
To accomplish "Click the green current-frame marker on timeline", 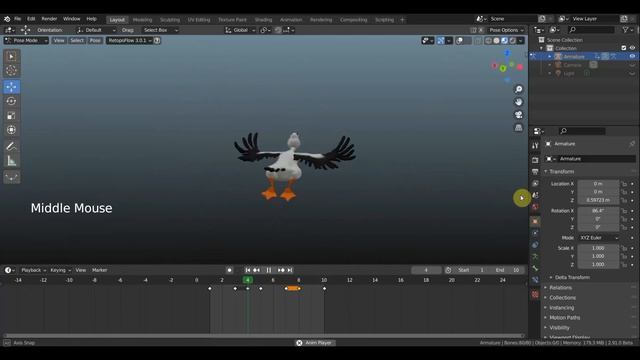I will 248,280.
